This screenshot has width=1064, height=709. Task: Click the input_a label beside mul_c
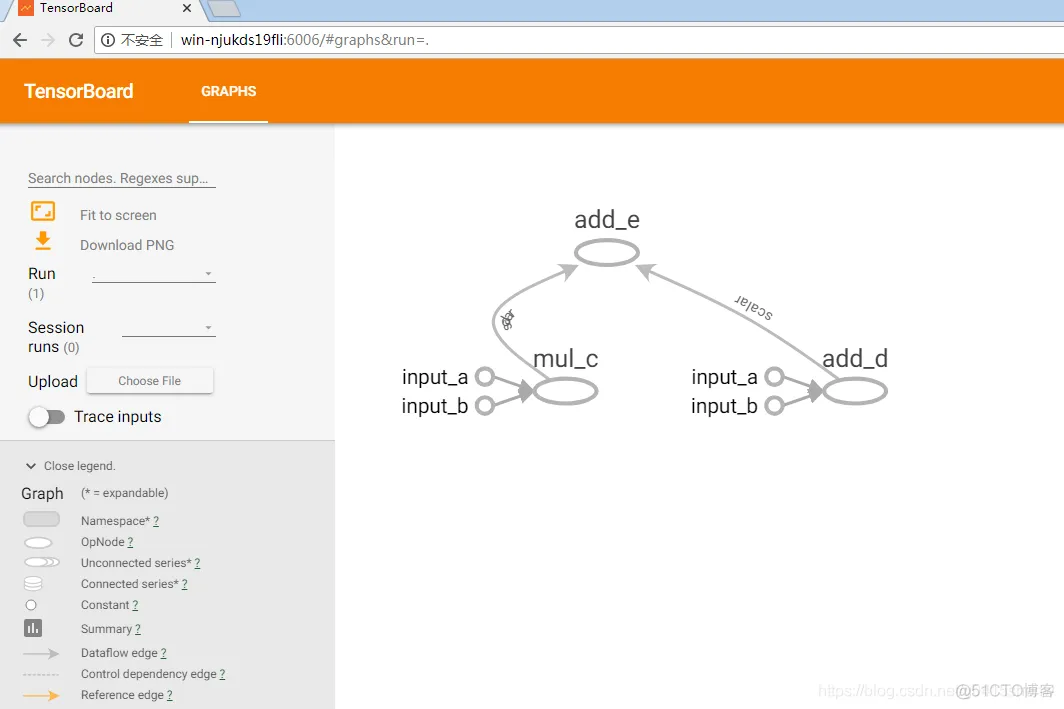[x=435, y=377]
